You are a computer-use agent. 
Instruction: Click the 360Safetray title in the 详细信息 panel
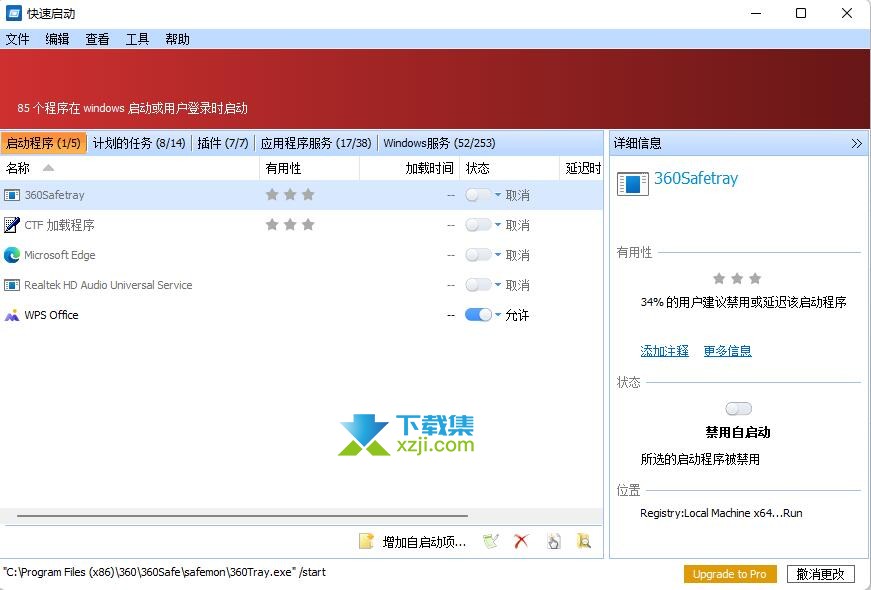click(x=696, y=178)
